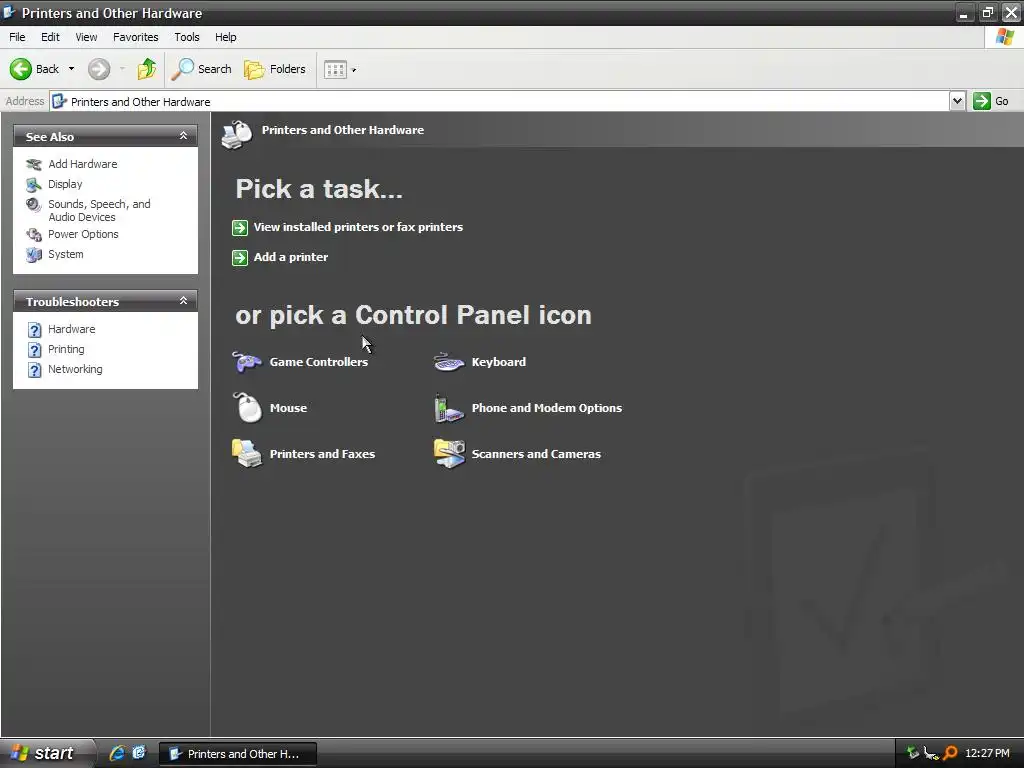
Task: Open the Views dropdown in toolbar
Action: (340, 69)
